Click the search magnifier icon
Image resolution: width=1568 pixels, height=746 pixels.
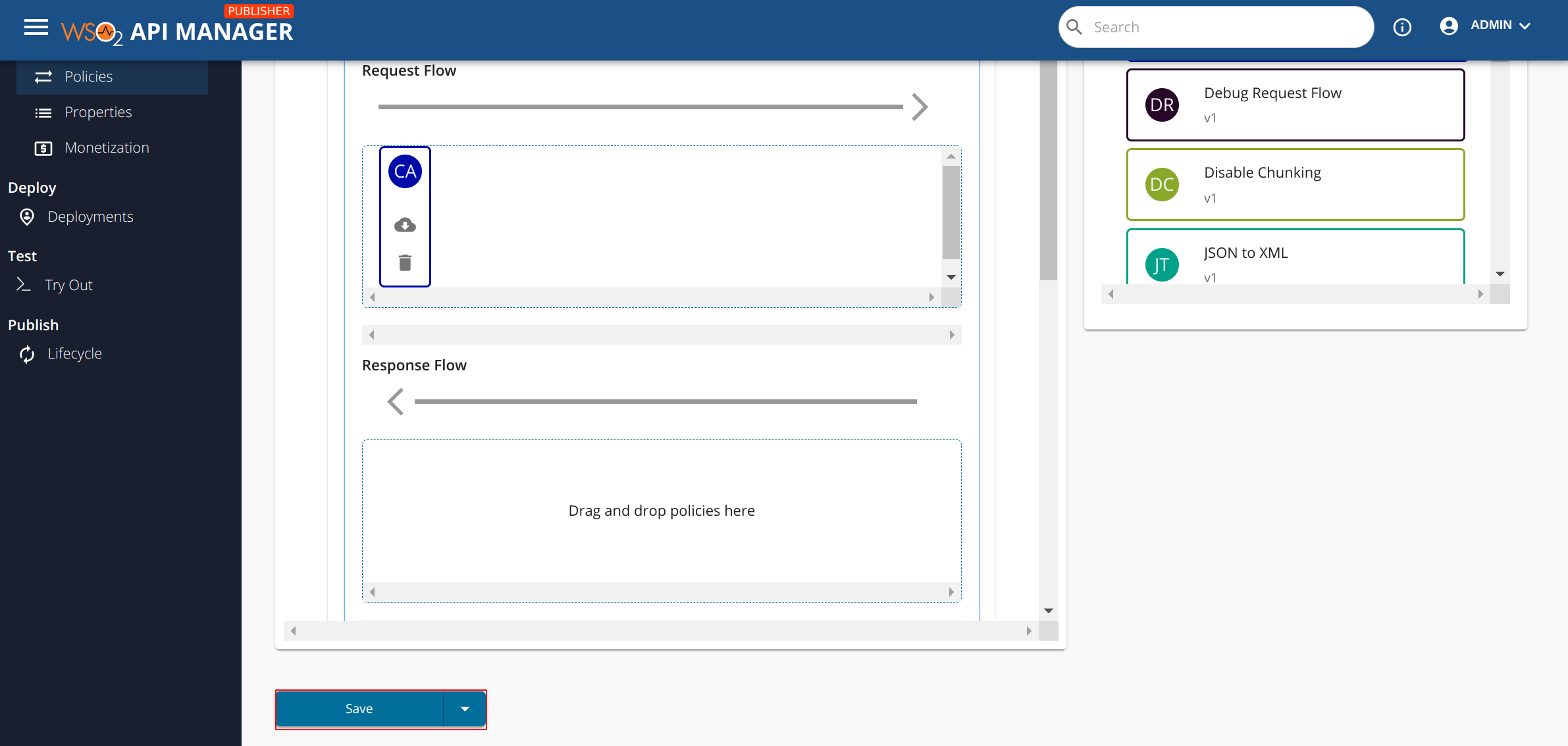pyautogui.click(x=1075, y=26)
